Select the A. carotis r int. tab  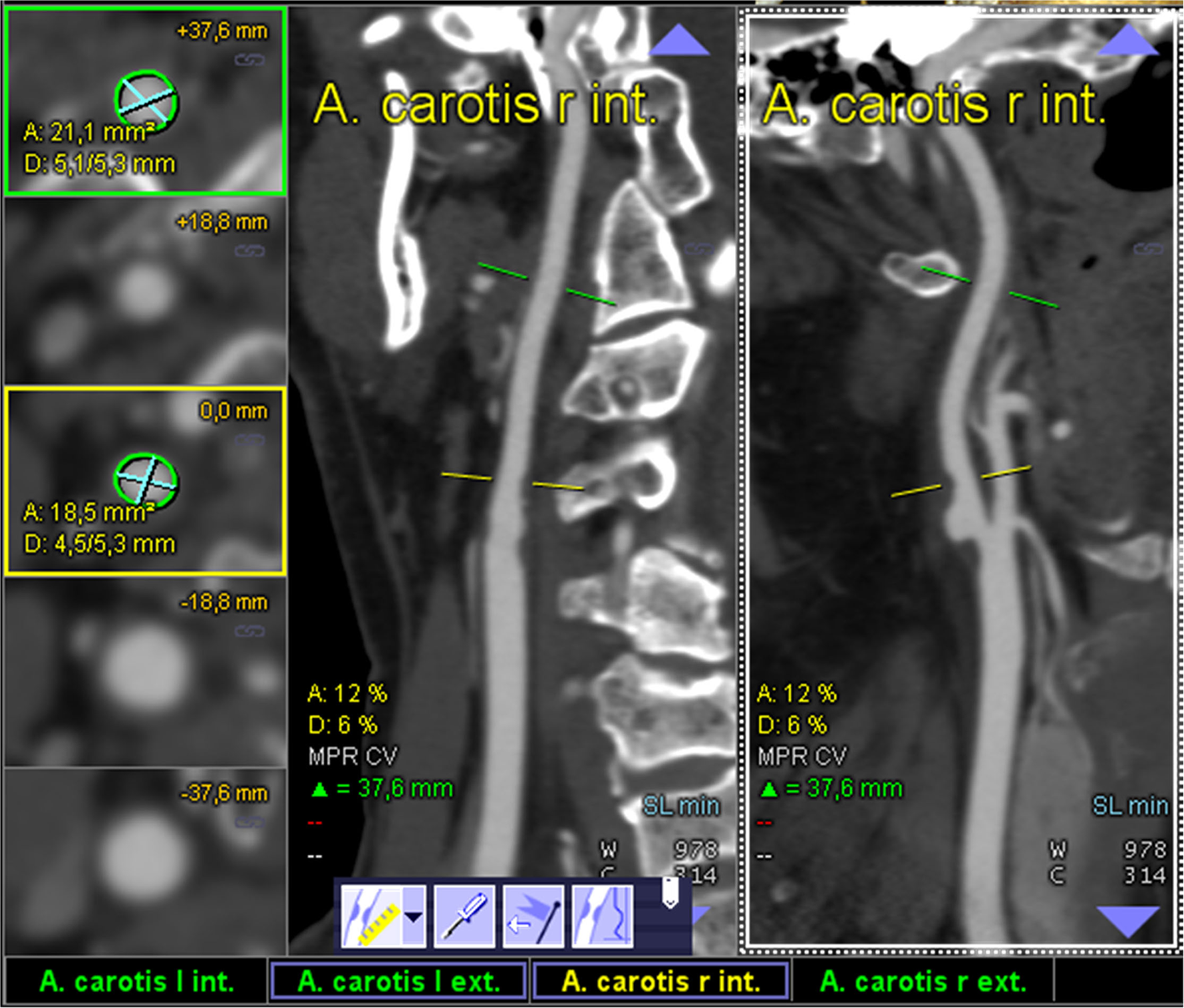661,981
